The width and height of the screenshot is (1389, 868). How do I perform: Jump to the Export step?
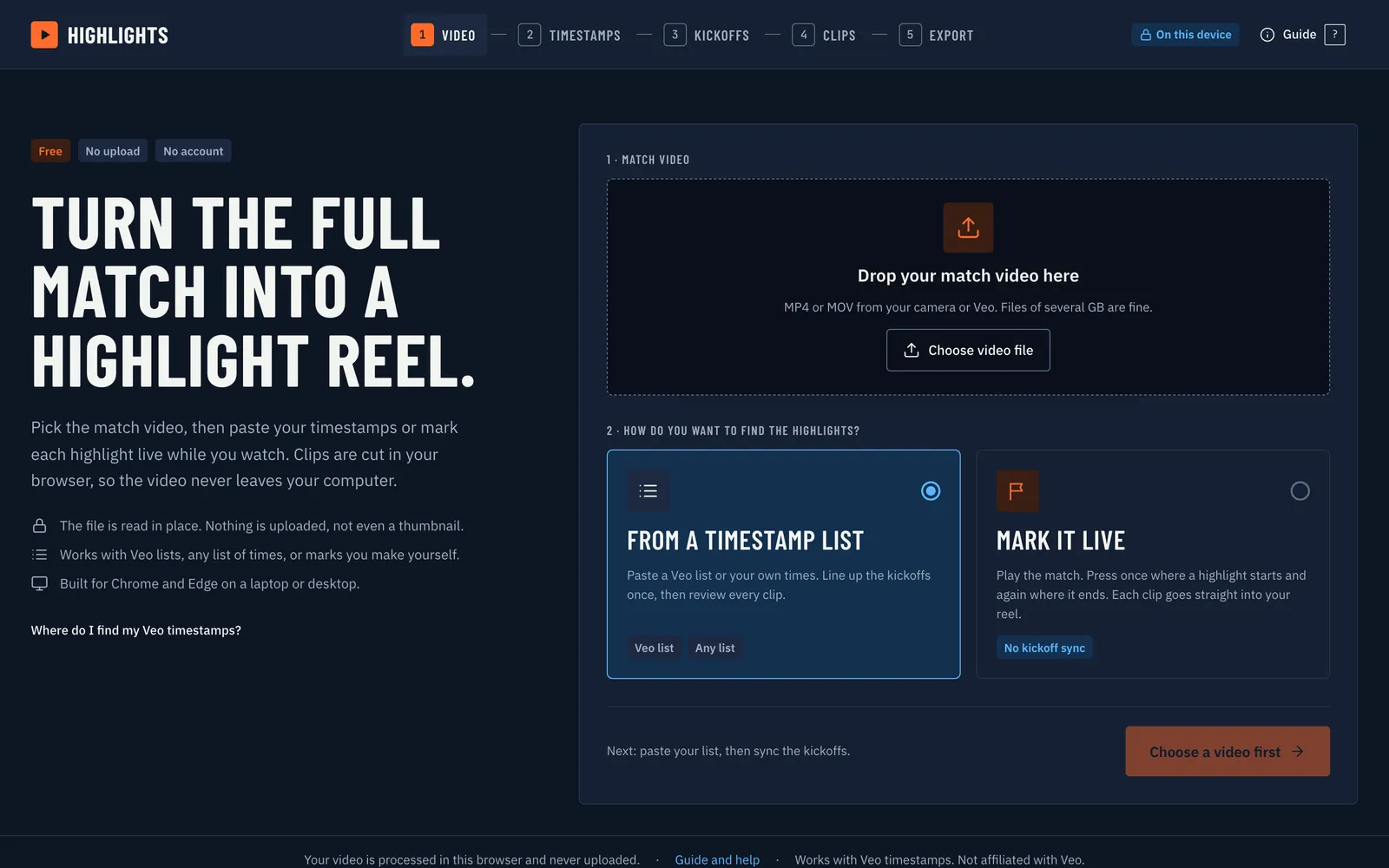click(937, 35)
